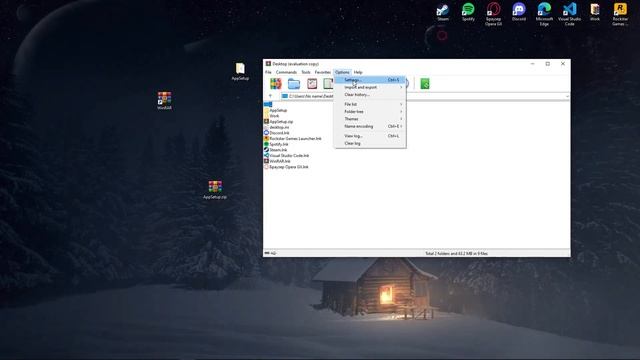Open the Visual Studio Code desktop shortcut
This screenshot has width=640, height=360.
tap(569, 14)
